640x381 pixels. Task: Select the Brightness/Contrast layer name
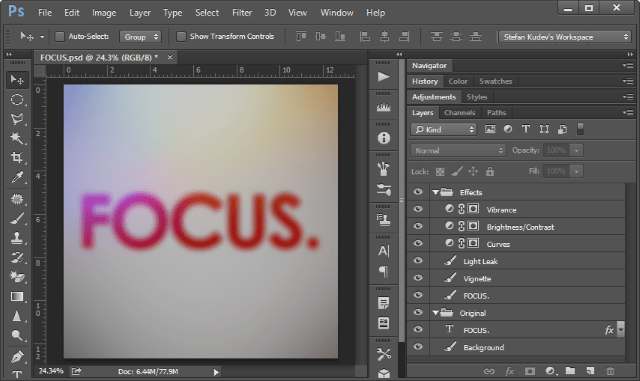point(520,227)
